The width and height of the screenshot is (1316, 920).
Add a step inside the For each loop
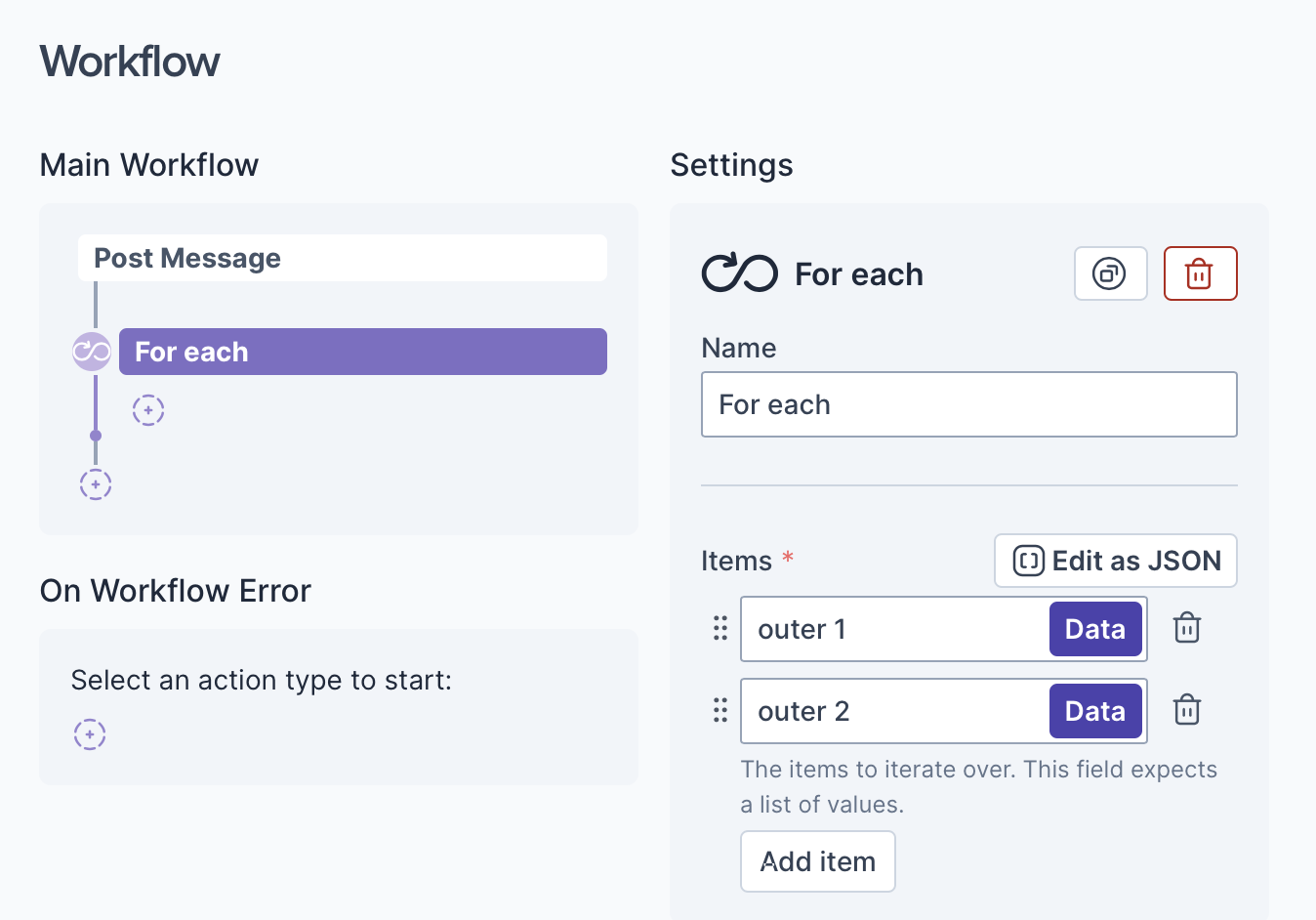[148, 410]
